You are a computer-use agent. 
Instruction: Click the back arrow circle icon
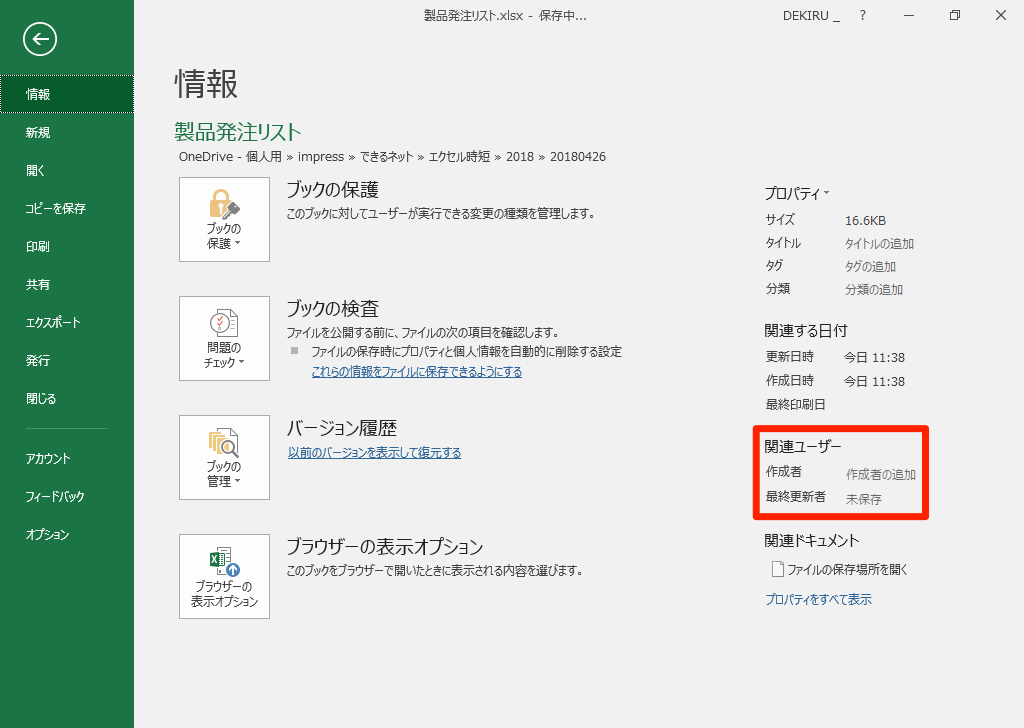tap(40, 39)
